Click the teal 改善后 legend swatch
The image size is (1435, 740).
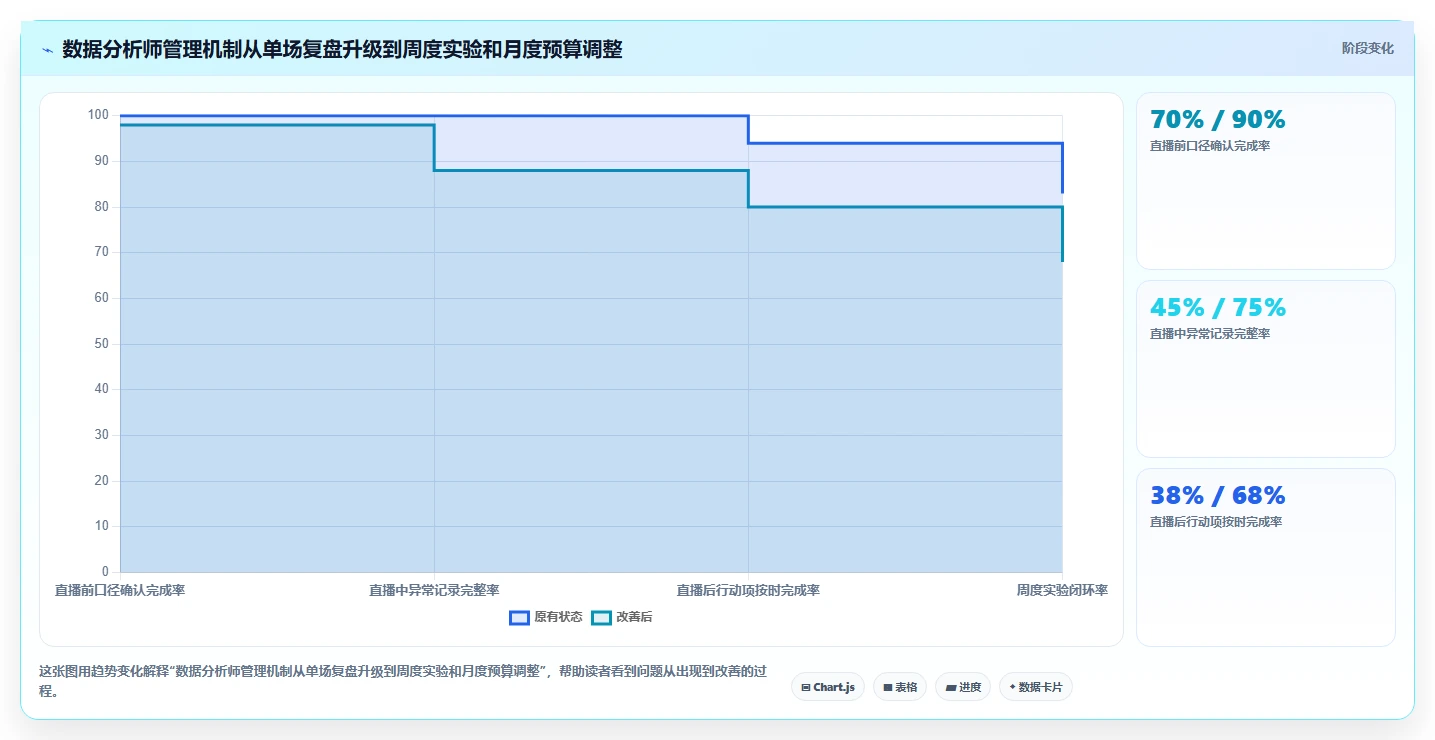coord(601,618)
